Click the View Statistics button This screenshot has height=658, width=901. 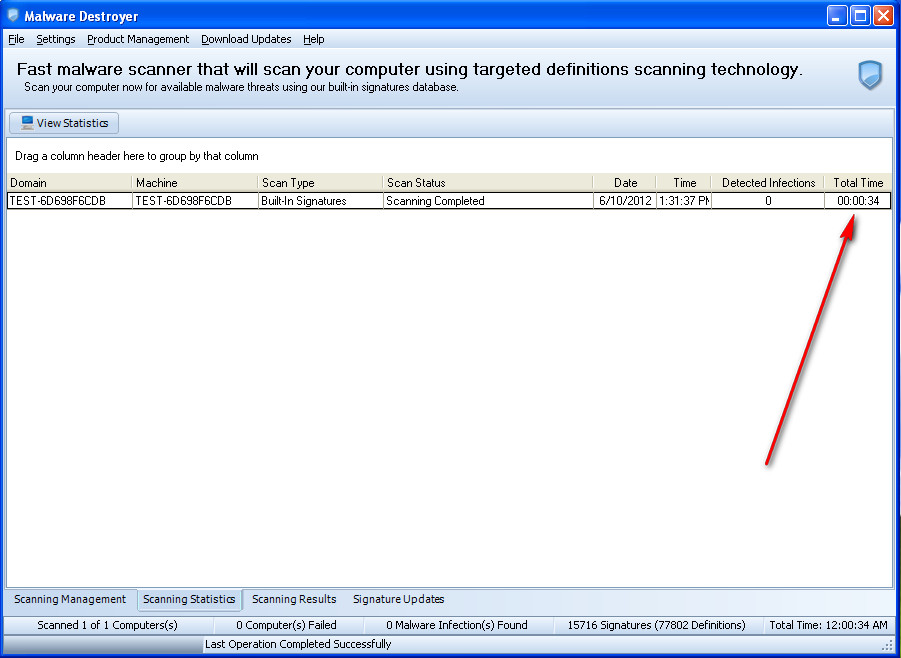[x=64, y=123]
